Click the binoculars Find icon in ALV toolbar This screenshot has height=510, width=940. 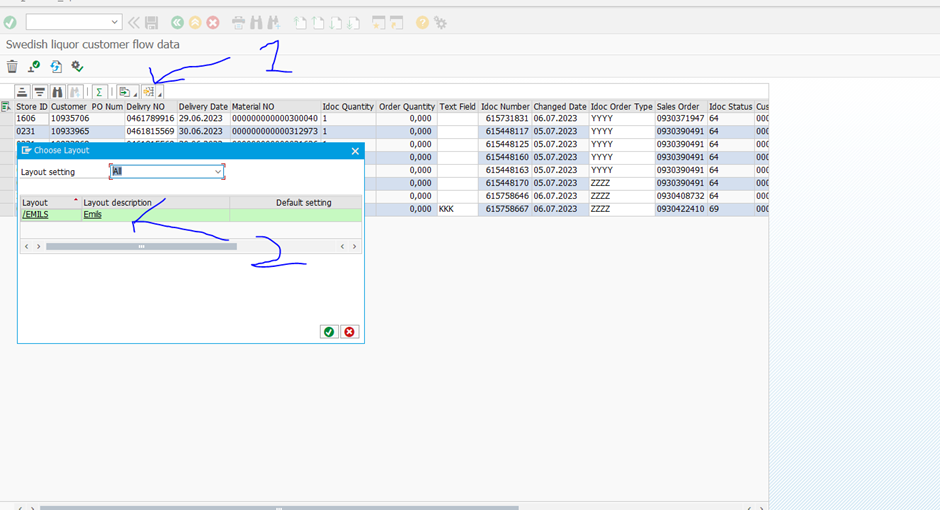tap(57, 92)
